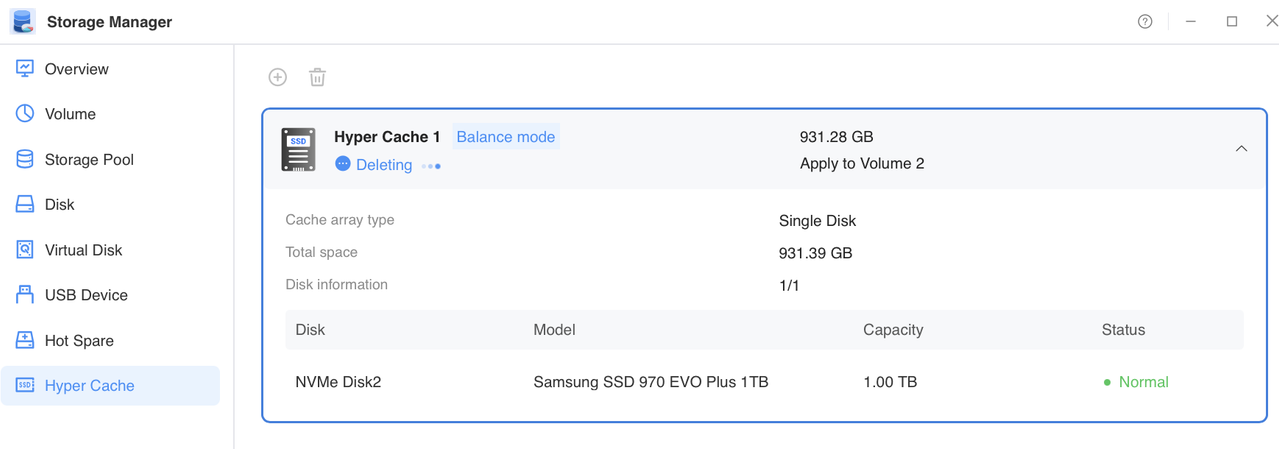Click the 931.39 GB total space value
Image resolution: width=1279 pixels, height=449 pixels.
click(x=815, y=253)
